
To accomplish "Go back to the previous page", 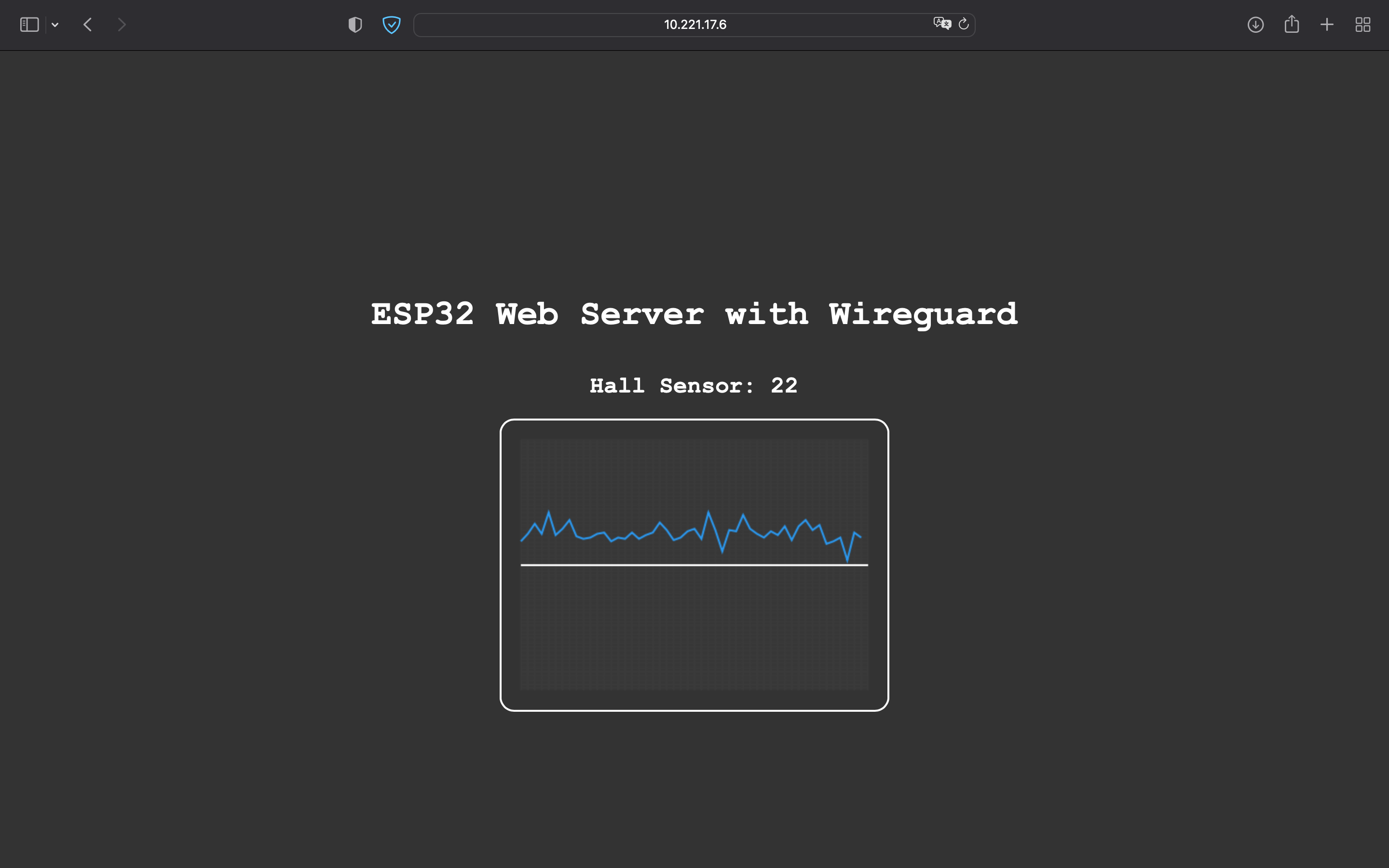I will (x=88, y=25).
